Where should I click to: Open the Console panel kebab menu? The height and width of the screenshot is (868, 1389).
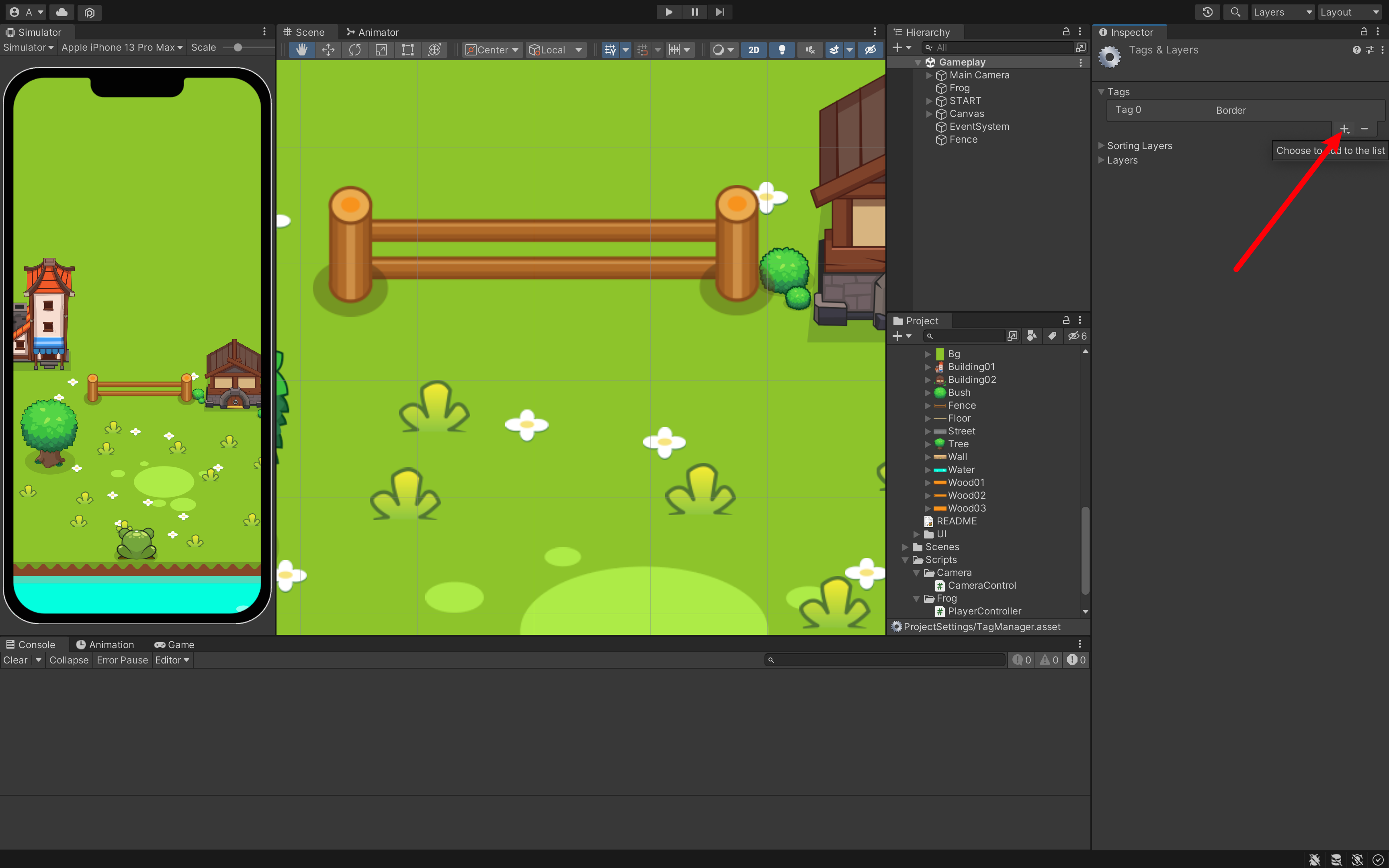1080,644
